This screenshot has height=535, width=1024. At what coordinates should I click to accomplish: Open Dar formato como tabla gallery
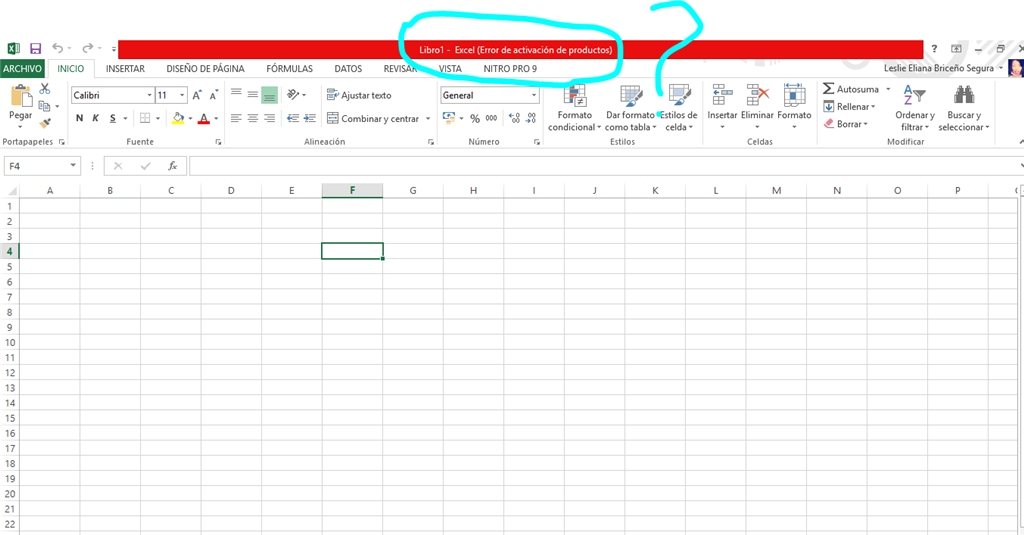(x=630, y=108)
